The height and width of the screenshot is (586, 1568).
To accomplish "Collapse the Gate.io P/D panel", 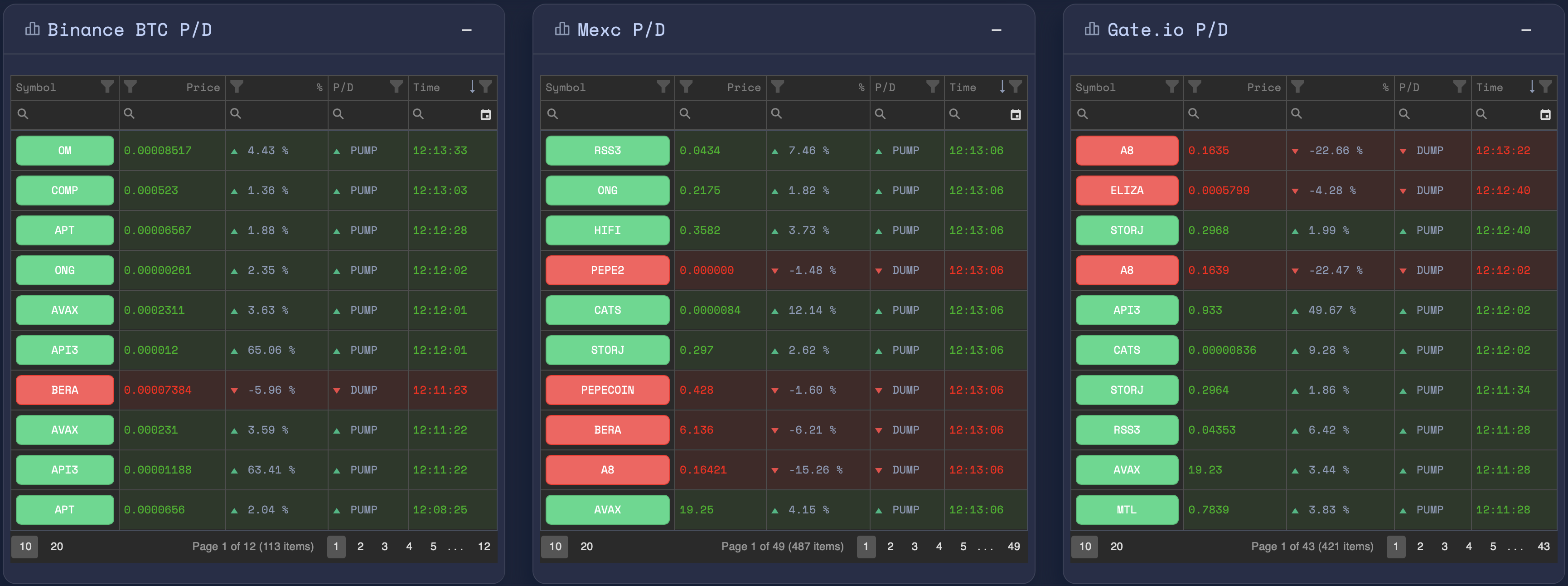I will point(1526,30).
